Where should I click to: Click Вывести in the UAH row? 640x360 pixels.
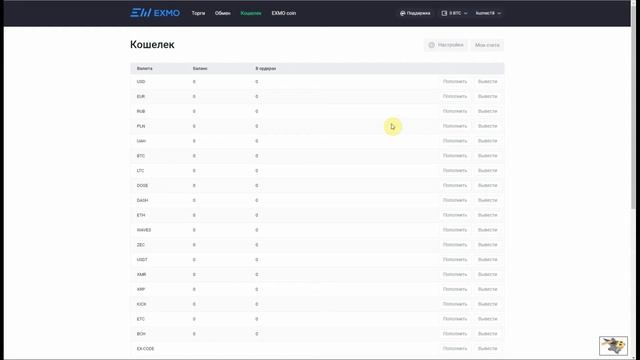click(487, 141)
